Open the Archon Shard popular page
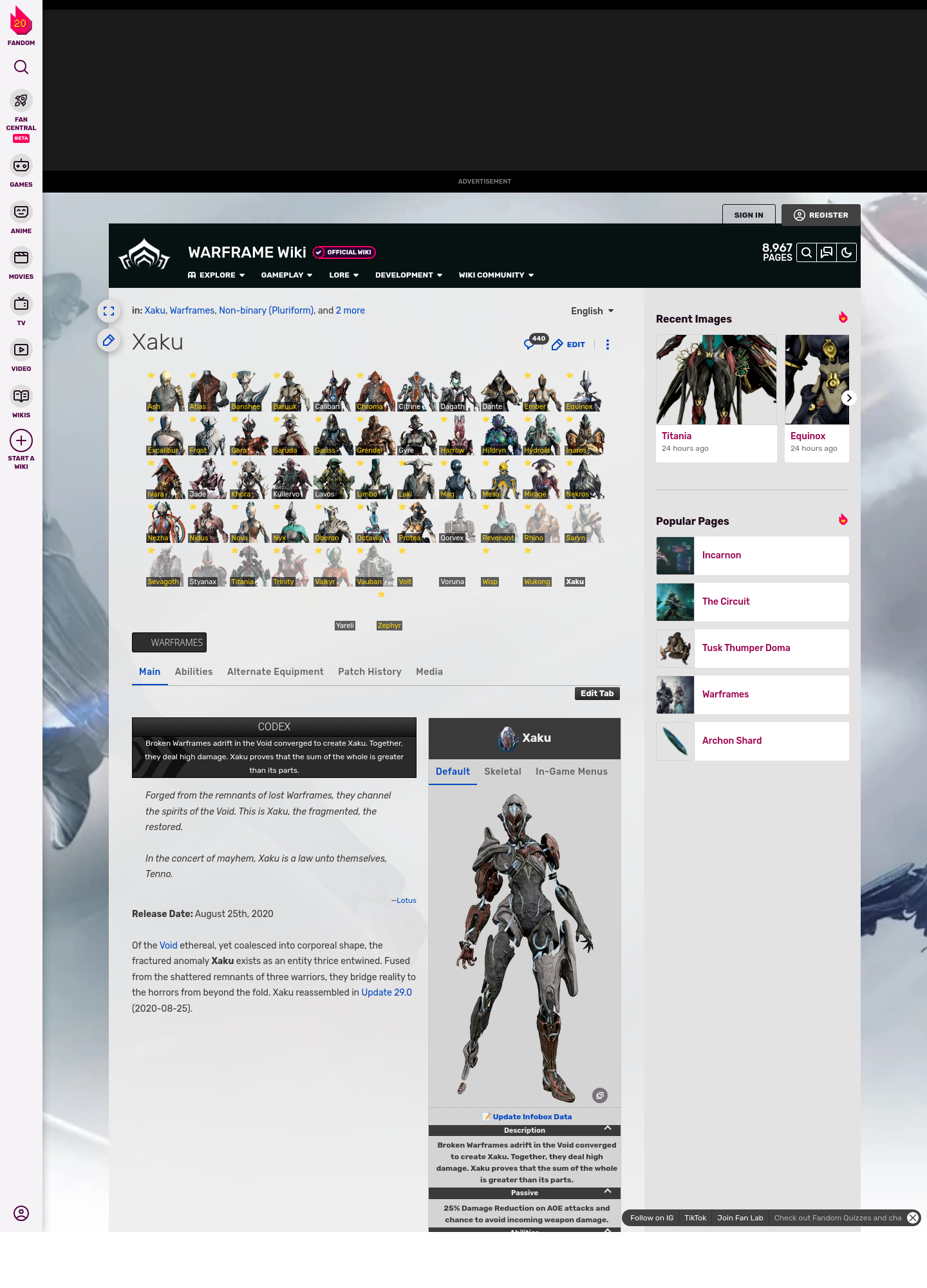Viewport: 927px width, 1288px height. coord(753,741)
